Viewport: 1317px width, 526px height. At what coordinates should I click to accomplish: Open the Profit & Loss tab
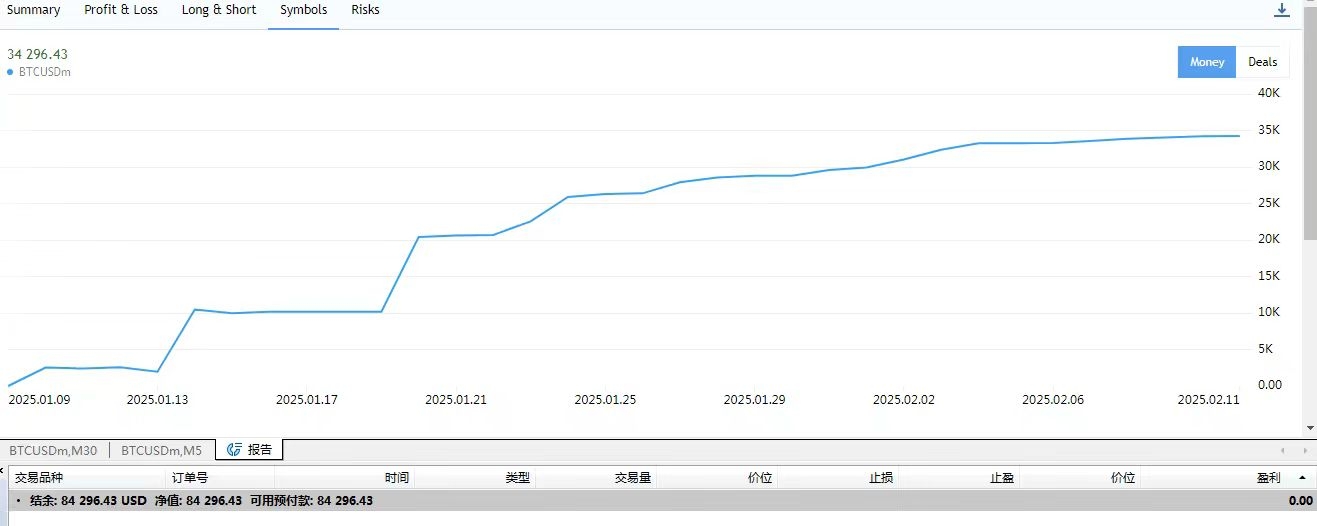point(121,10)
